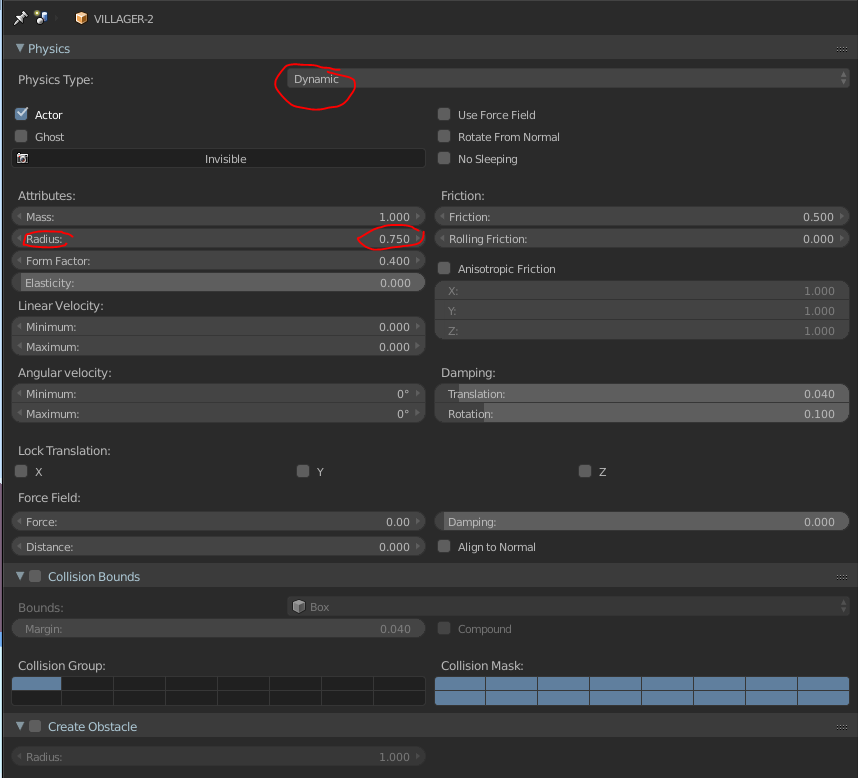The height and width of the screenshot is (778, 858).
Task: Click the Physics panel title
Action: (49, 49)
